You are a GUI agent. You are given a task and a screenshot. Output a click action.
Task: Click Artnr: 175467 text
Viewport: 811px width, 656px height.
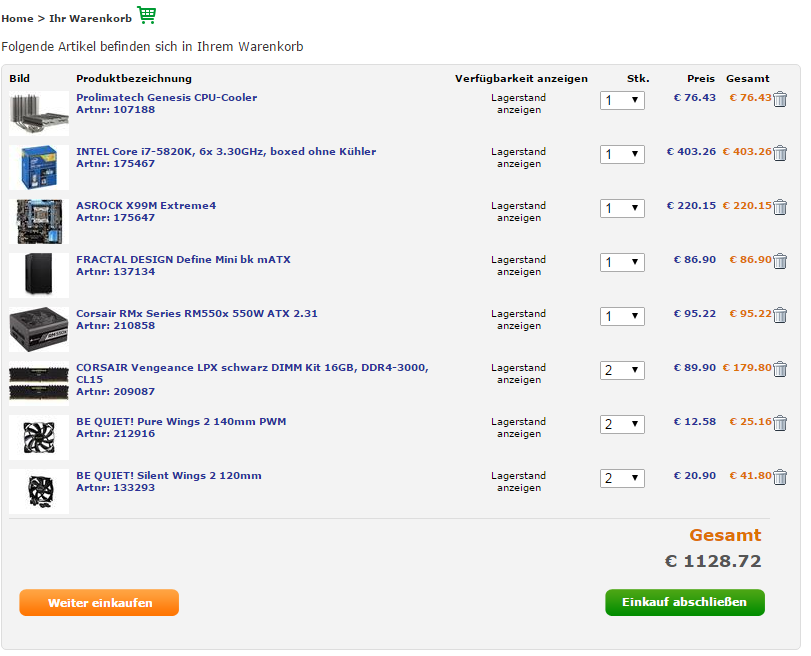pos(115,163)
